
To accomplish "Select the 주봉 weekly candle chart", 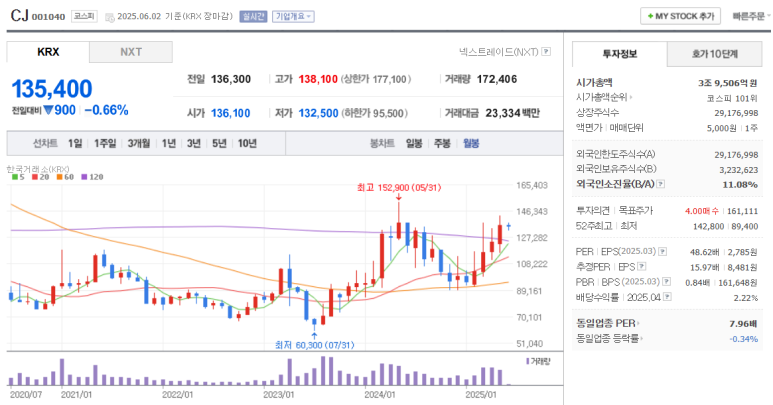I will pos(442,143).
